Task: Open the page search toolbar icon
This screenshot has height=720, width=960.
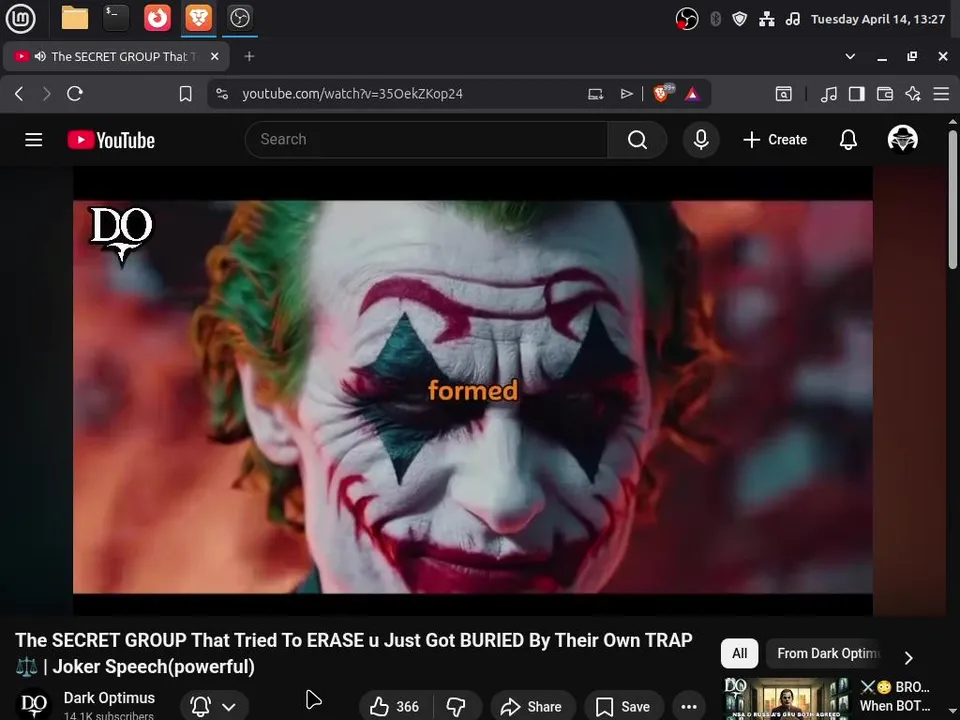Action: tap(783, 94)
